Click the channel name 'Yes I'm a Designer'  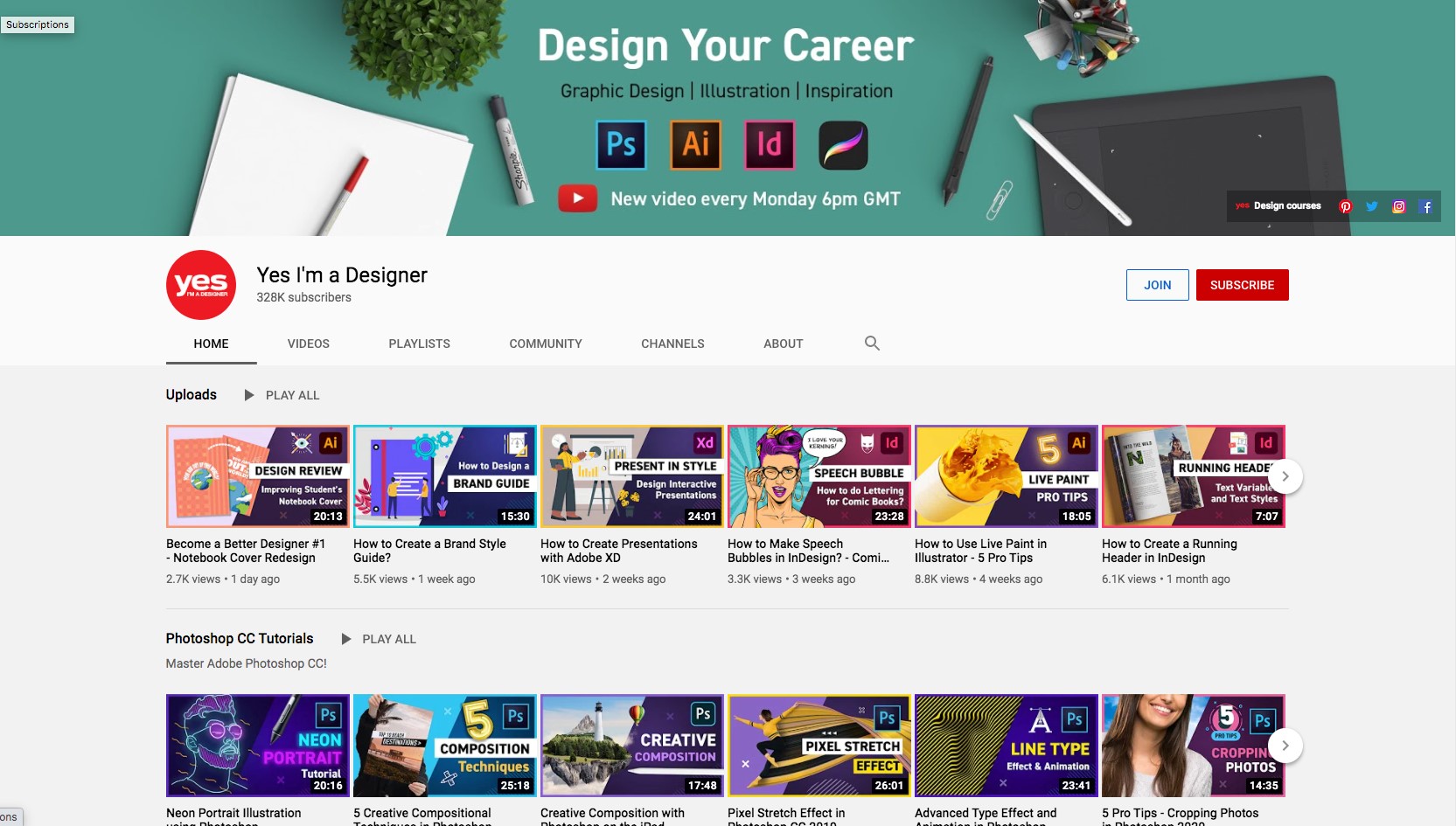click(342, 275)
